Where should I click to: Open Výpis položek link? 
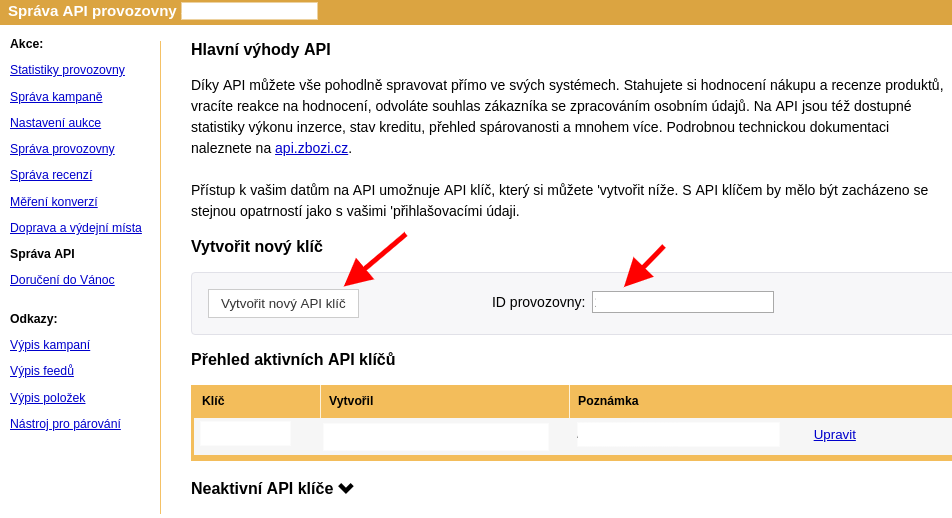point(47,398)
